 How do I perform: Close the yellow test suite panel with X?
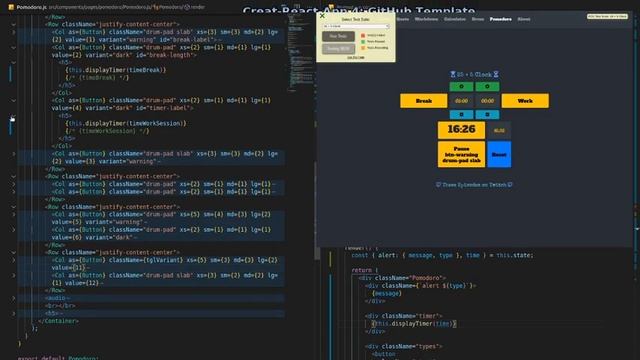[x=322, y=16]
